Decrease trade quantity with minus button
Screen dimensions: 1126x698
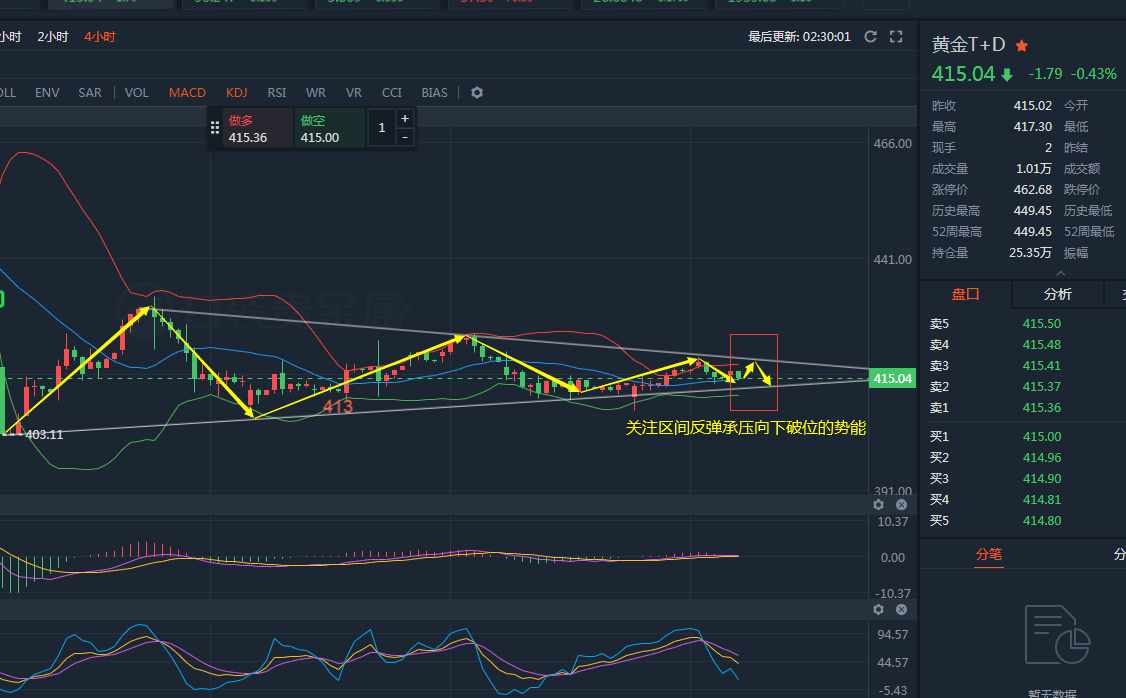coord(405,137)
